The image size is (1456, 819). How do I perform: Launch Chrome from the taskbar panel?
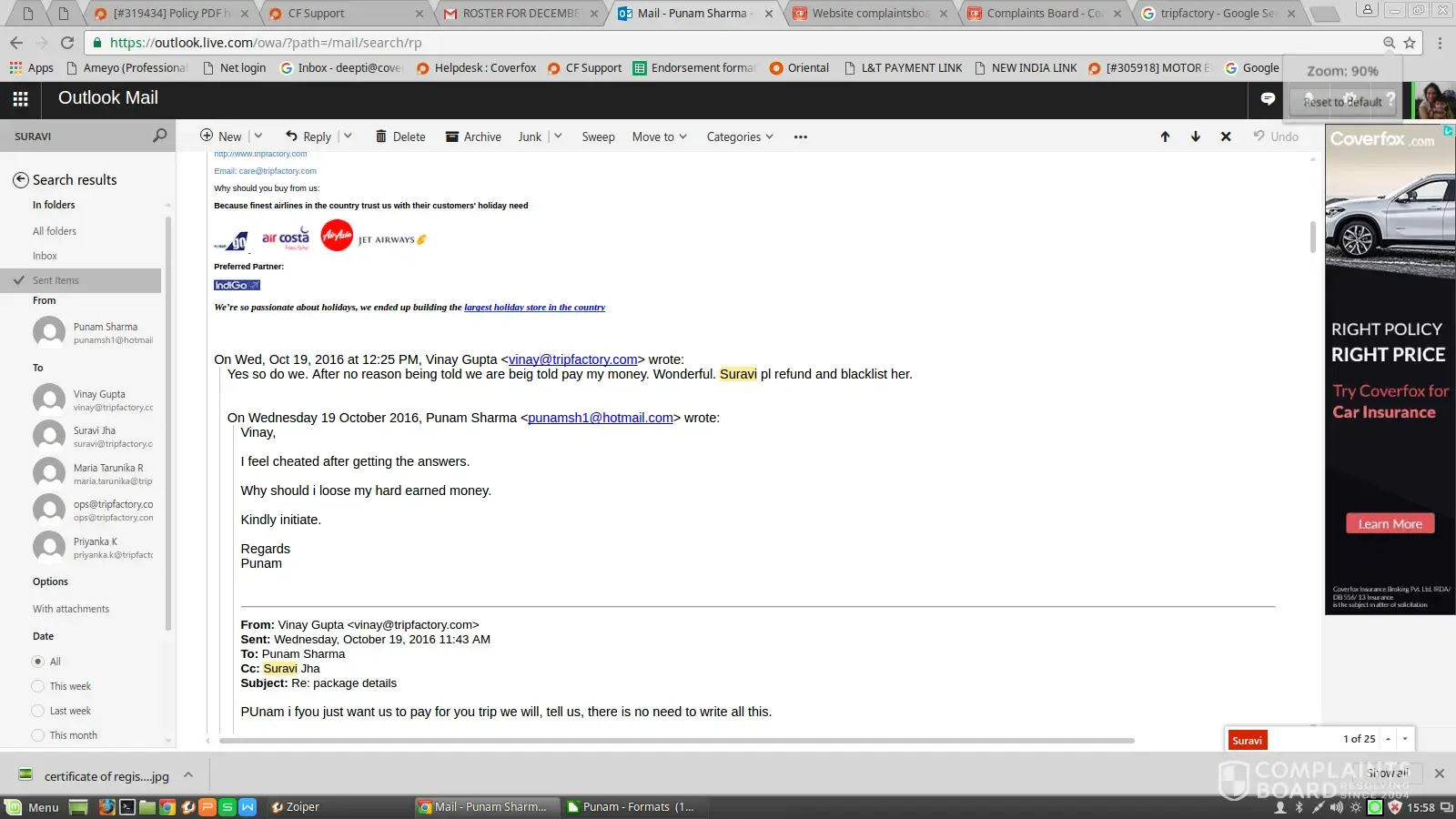point(167,807)
